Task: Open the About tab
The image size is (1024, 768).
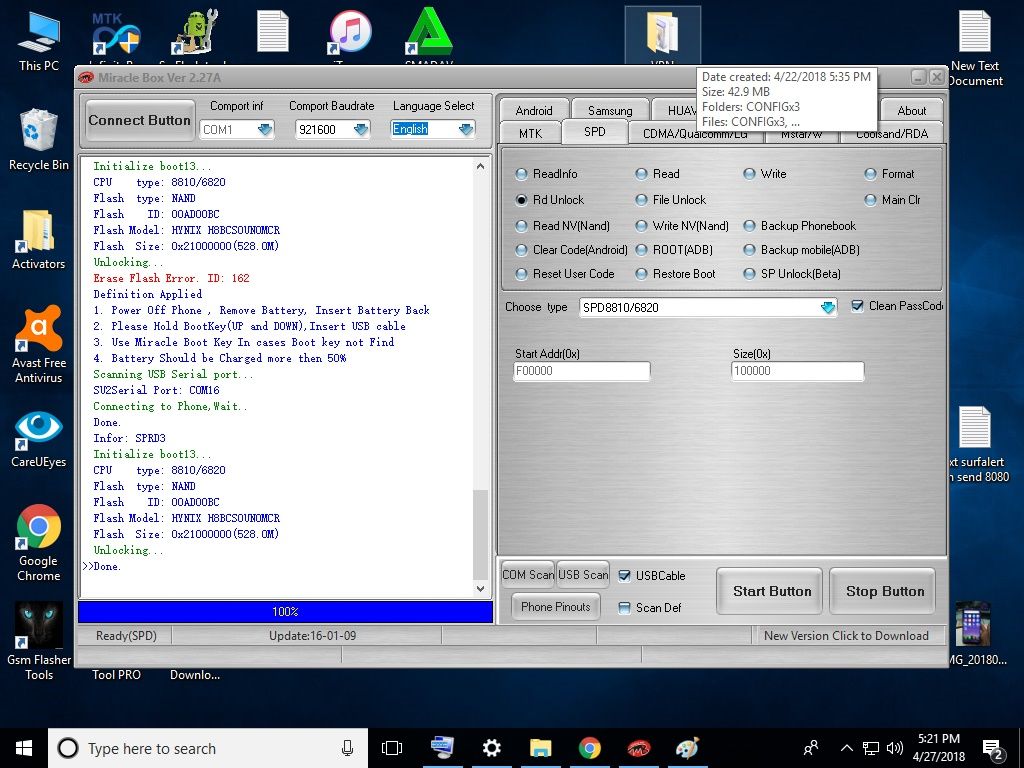Action: [x=912, y=110]
